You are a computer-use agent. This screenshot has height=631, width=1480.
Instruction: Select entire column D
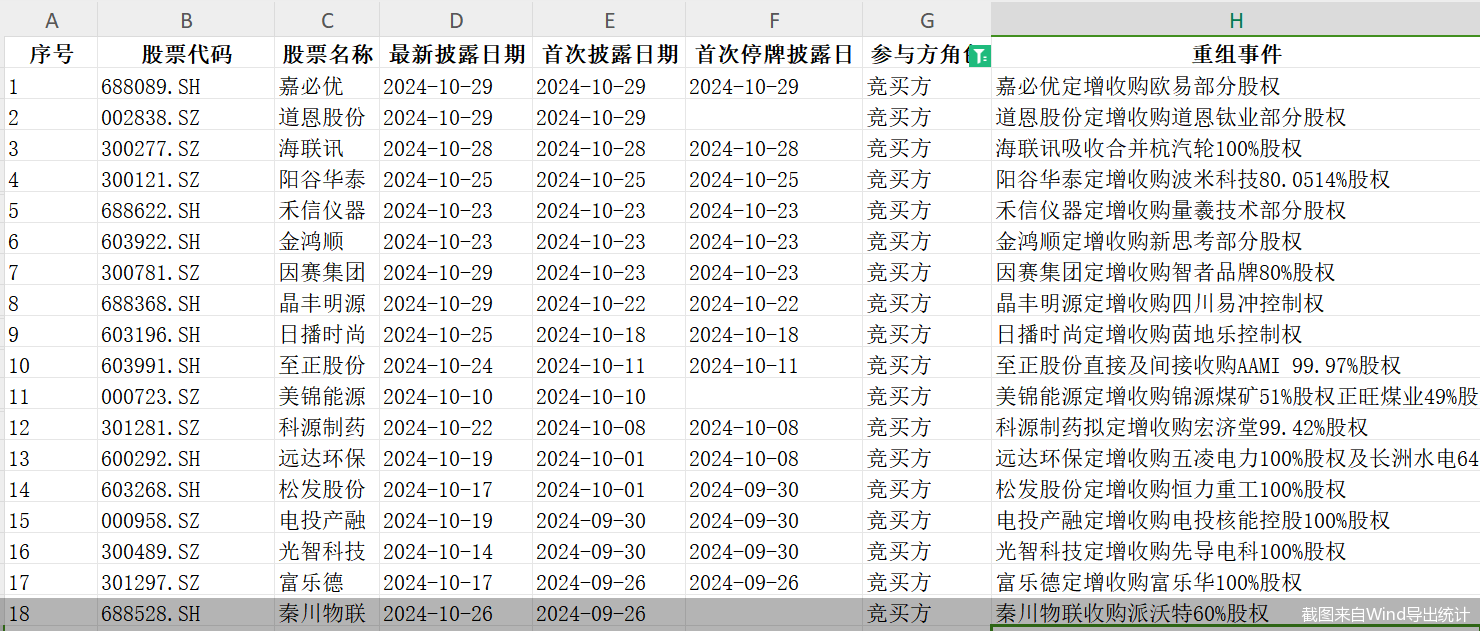pyautogui.click(x=456, y=21)
